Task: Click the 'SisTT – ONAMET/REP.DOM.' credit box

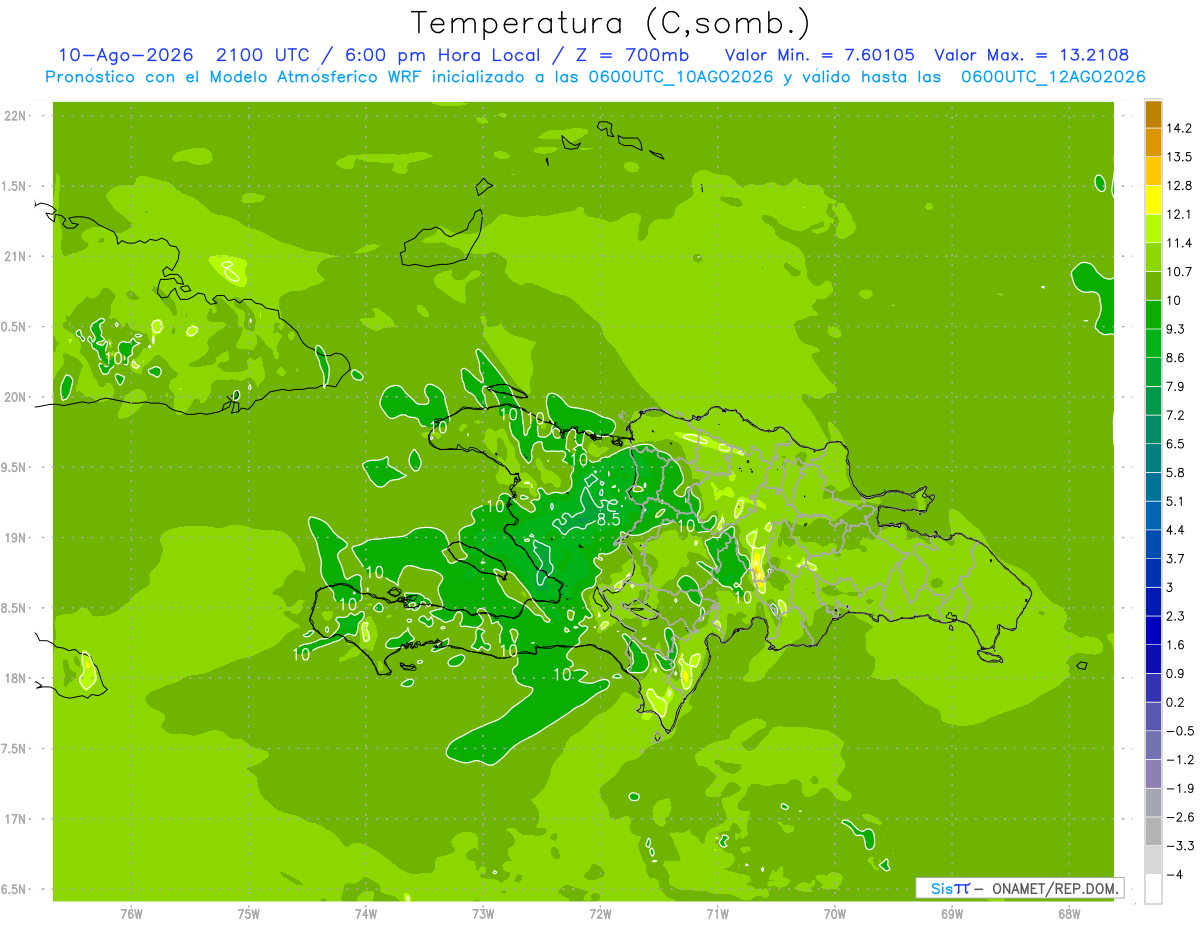Action: click(x=1019, y=888)
